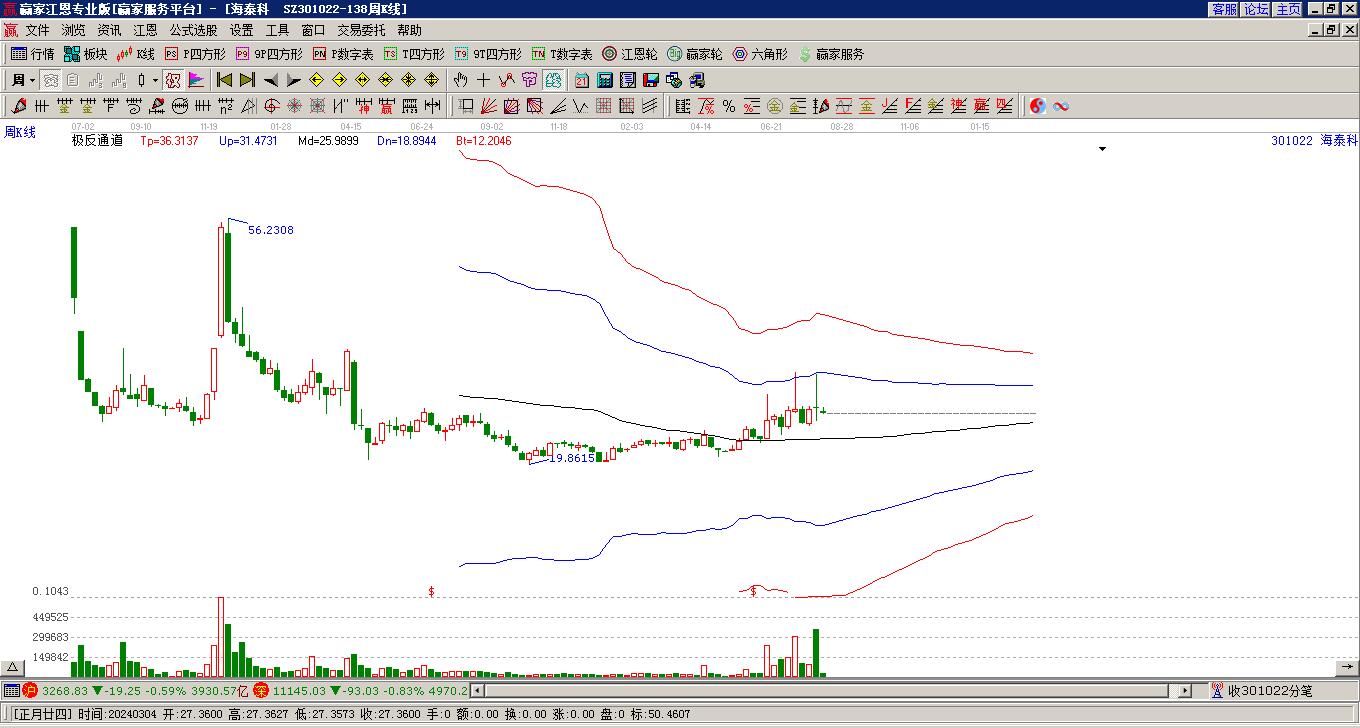
Task: Click the purple 节 icon
Action: [x=529, y=80]
